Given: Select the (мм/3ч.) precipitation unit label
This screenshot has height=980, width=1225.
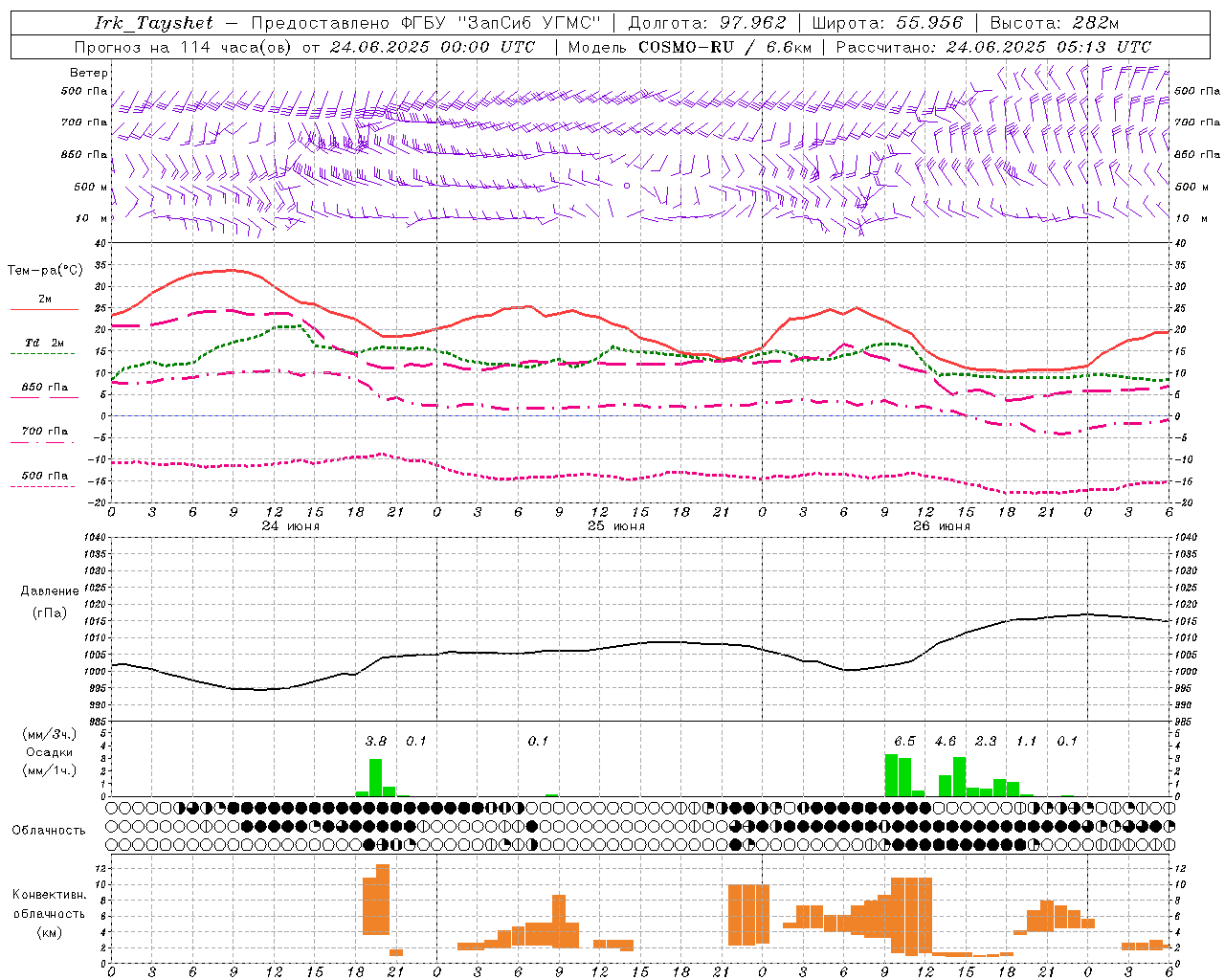Looking at the screenshot, I should tap(49, 734).
